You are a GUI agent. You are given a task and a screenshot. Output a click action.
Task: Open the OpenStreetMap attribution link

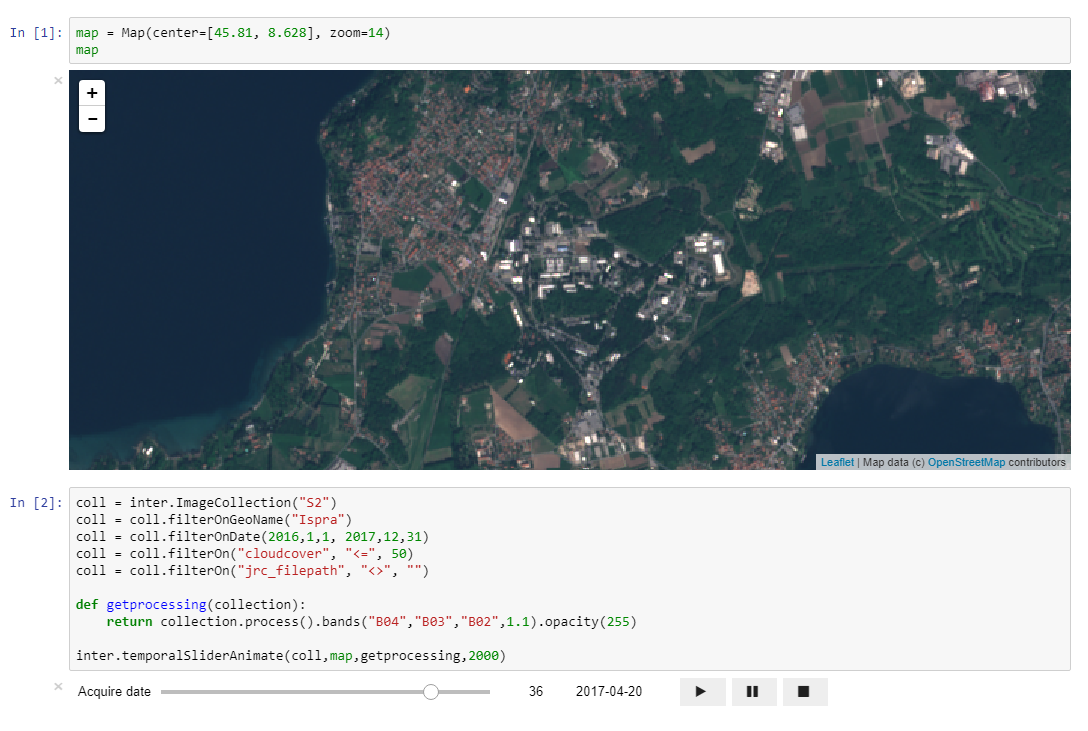(x=966, y=462)
